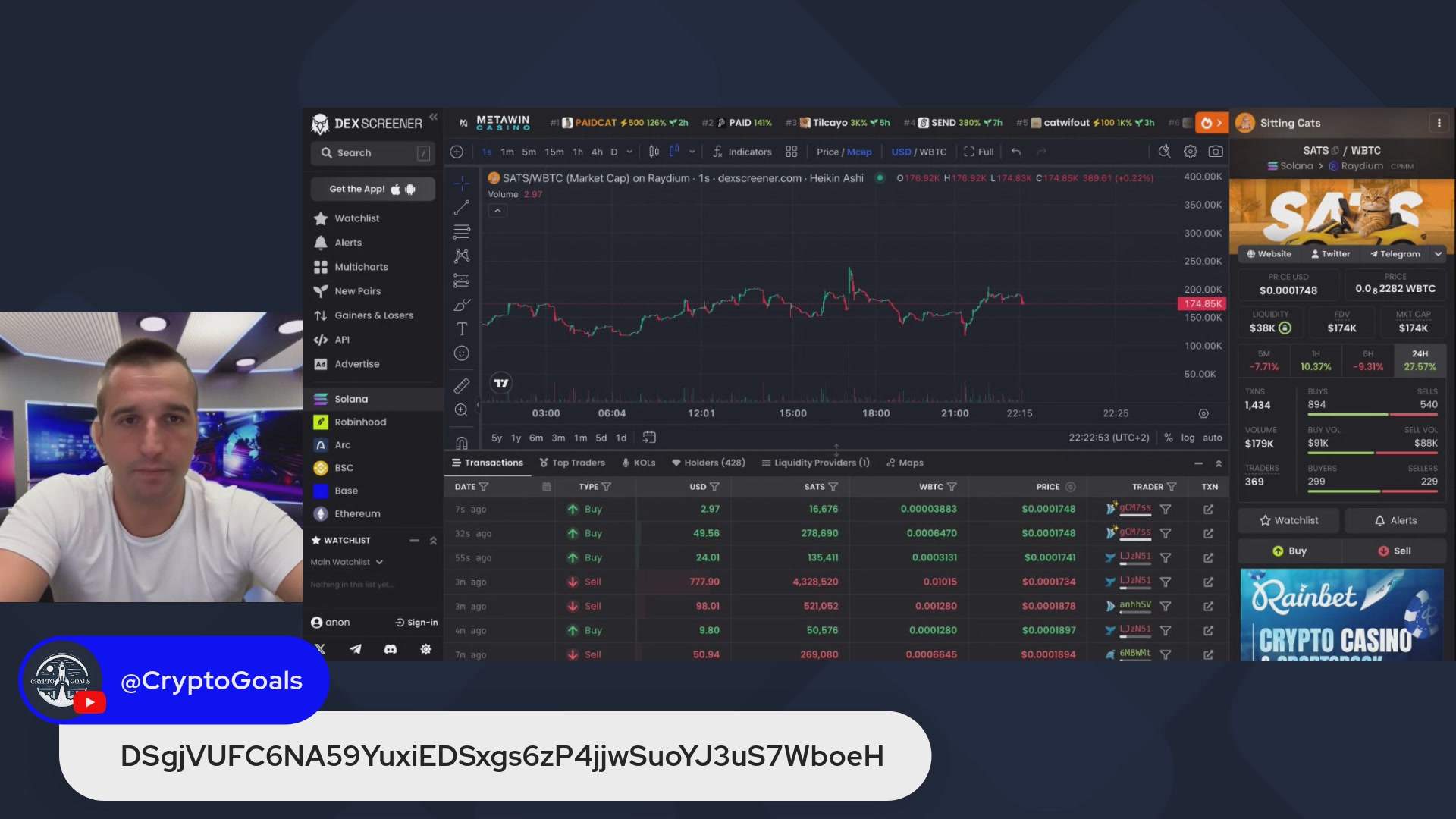
Task: Select the crosshair cursor tool
Action: [461, 183]
